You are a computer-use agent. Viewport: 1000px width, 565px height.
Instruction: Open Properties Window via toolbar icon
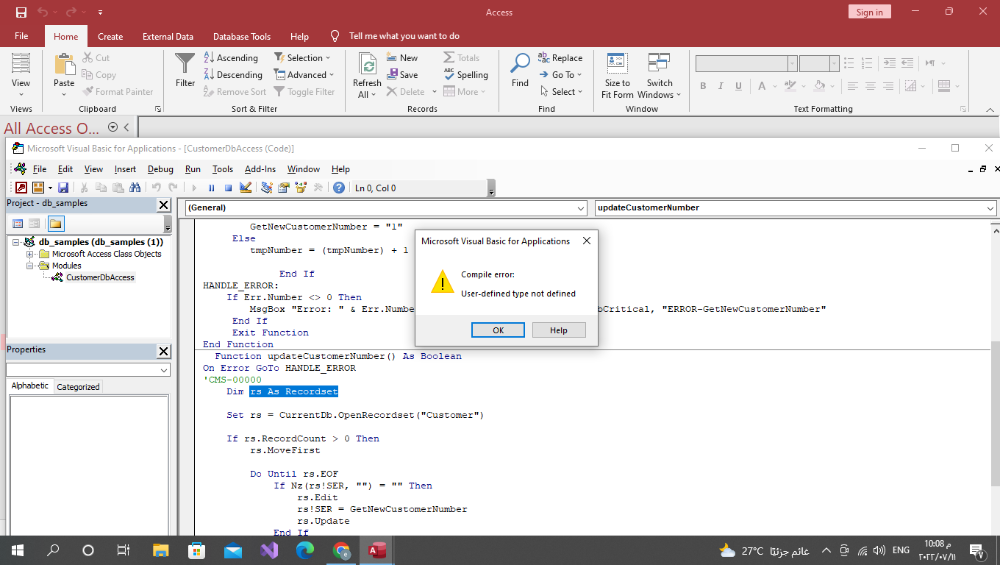[x=284, y=187]
